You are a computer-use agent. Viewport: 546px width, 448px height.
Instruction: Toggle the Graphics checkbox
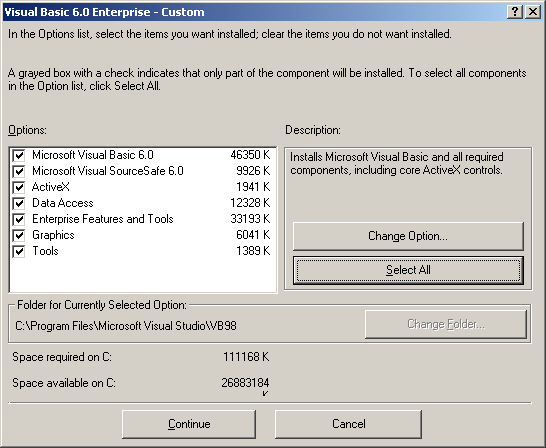coord(19,235)
